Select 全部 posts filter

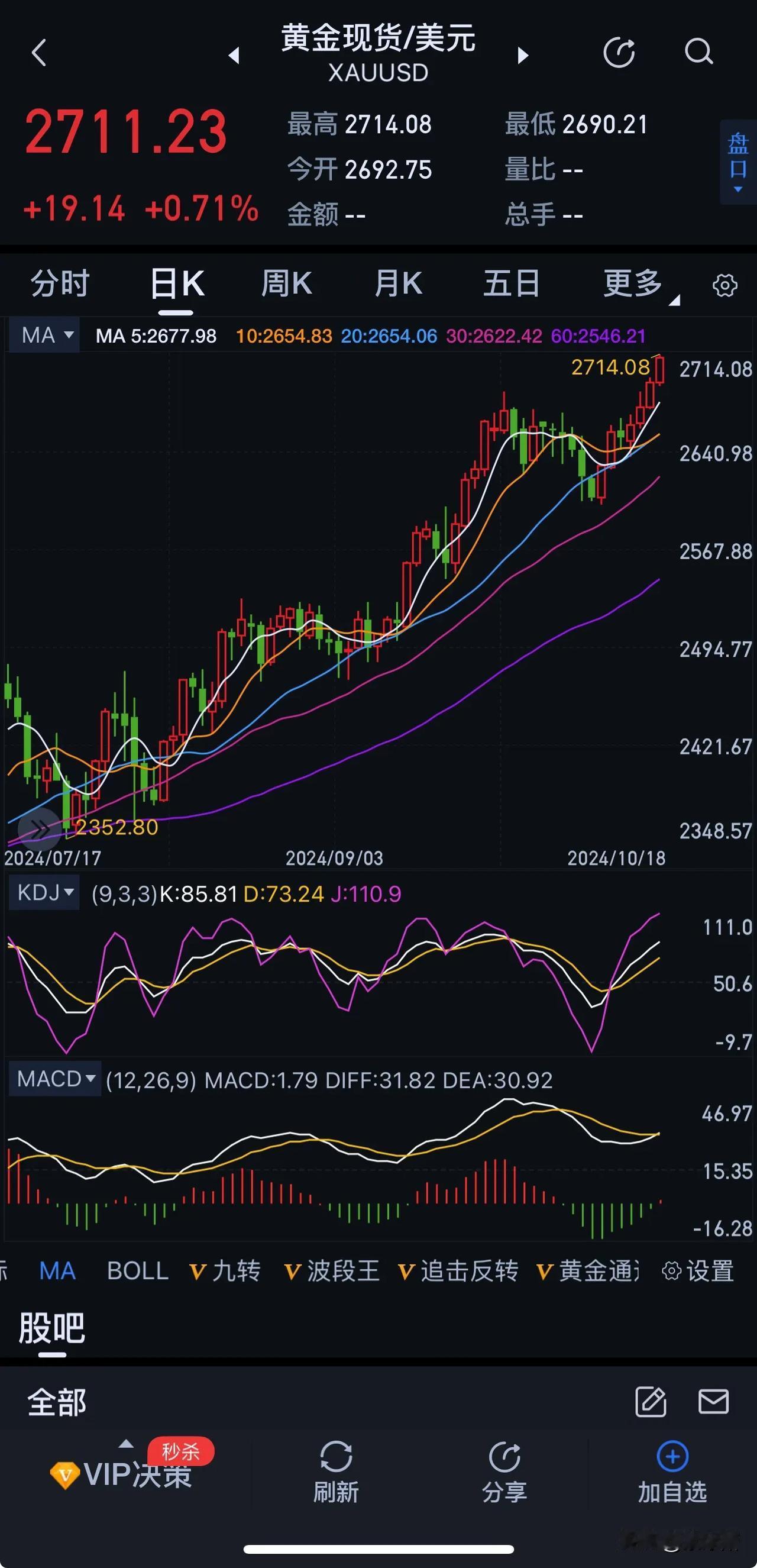point(57,1402)
